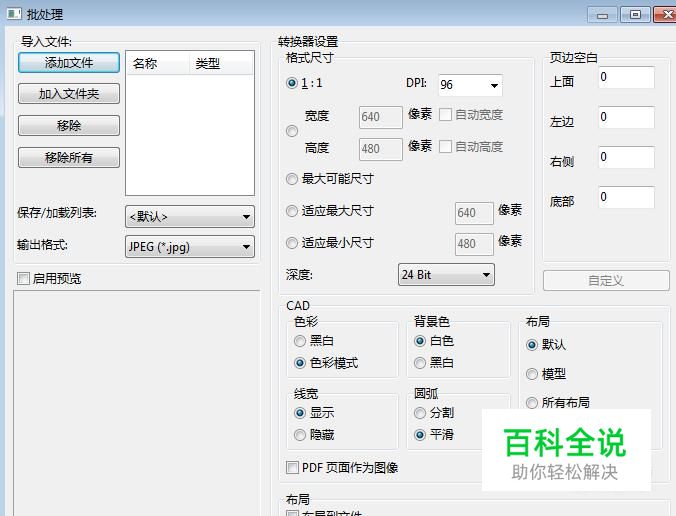Viewport: 676px width, 516px height.
Task: Enable the 启用预览 checkbox
Action: pyautogui.click(x=23, y=278)
